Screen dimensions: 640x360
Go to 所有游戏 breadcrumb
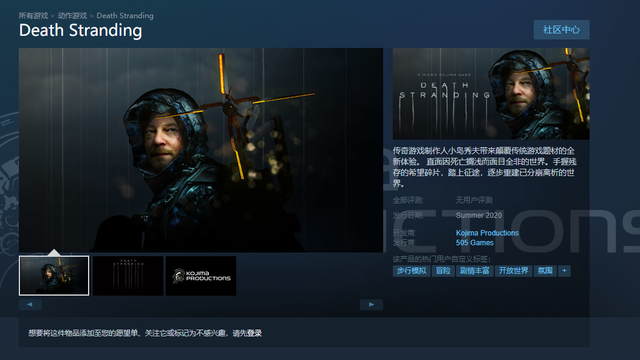tap(33, 16)
